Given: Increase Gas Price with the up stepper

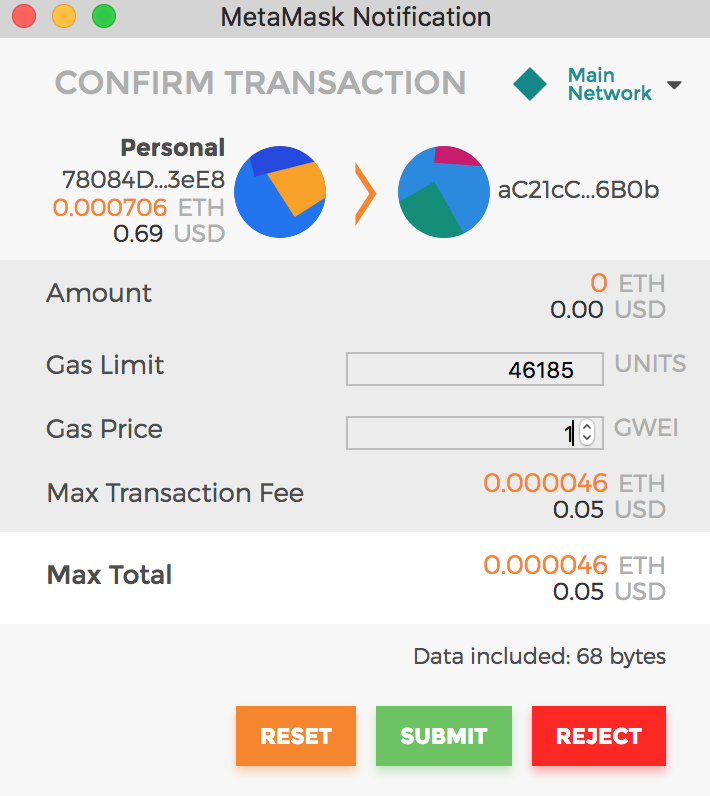Looking at the screenshot, I should [587, 427].
